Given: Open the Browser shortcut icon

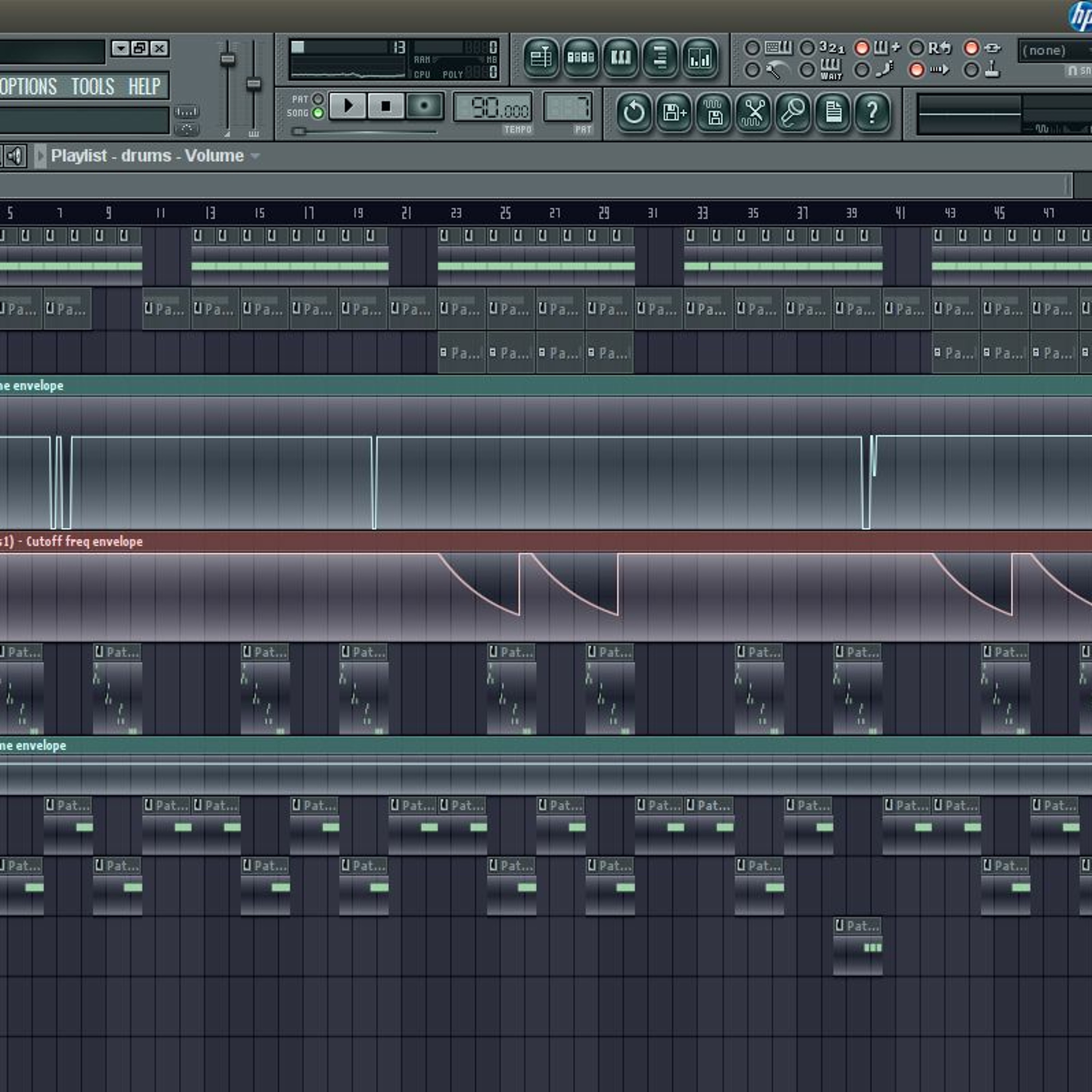Looking at the screenshot, I should coord(660,58).
